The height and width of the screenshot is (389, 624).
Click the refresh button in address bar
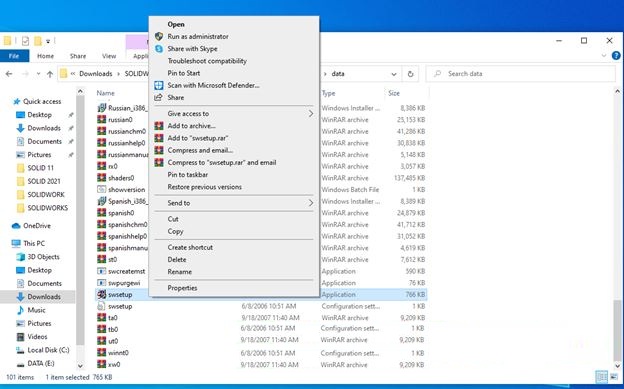[x=410, y=74]
